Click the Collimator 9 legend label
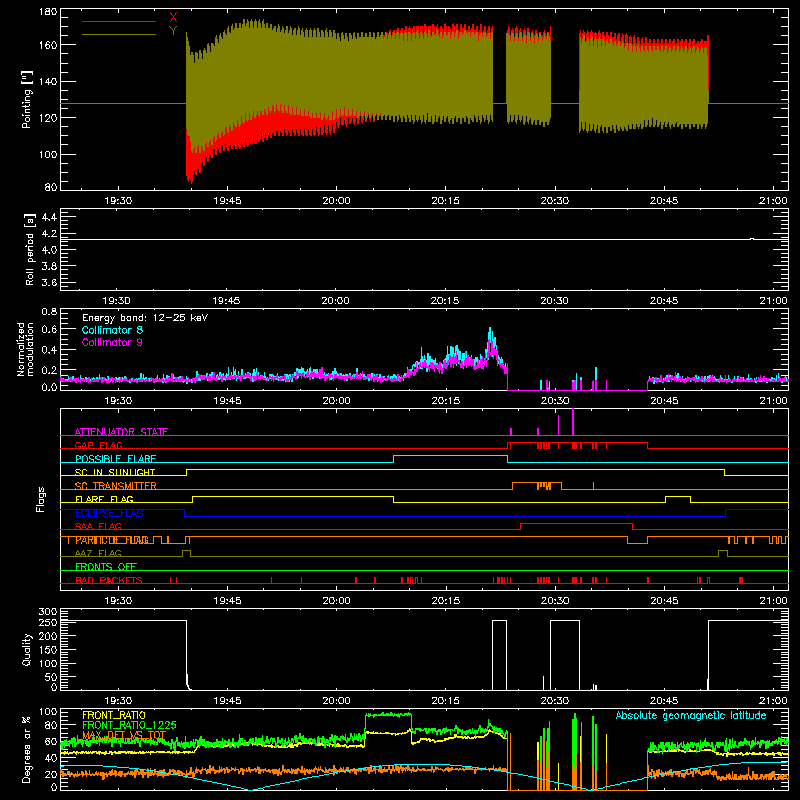Screen dimensions: 800x800 pyautogui.click(x=112, y=342)
